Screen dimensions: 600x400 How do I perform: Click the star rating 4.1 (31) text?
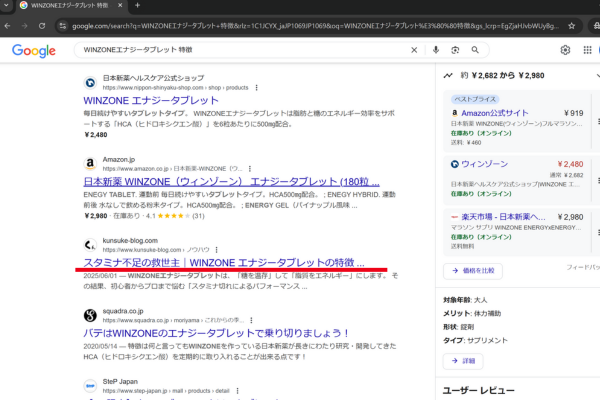pos(175,216)
